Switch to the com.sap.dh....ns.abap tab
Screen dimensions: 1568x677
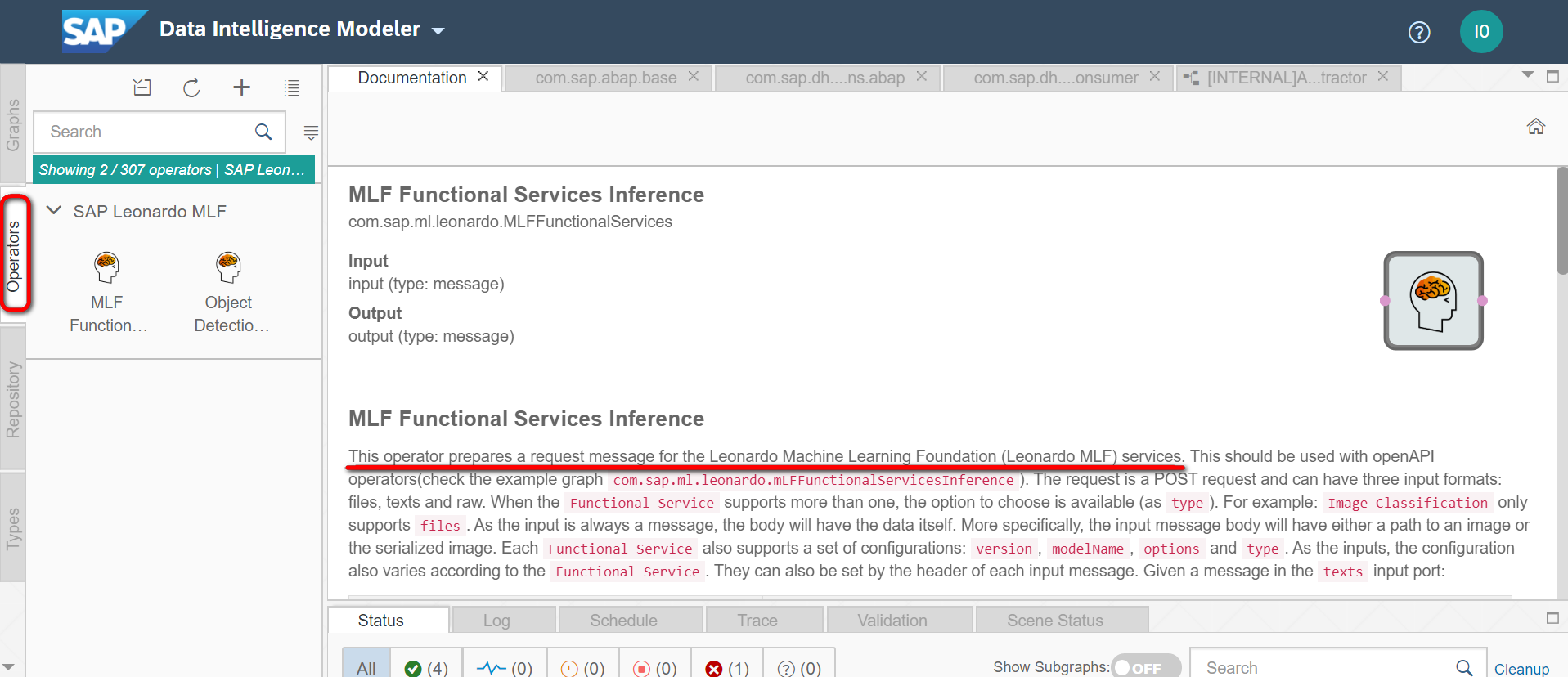pos(824,78)
